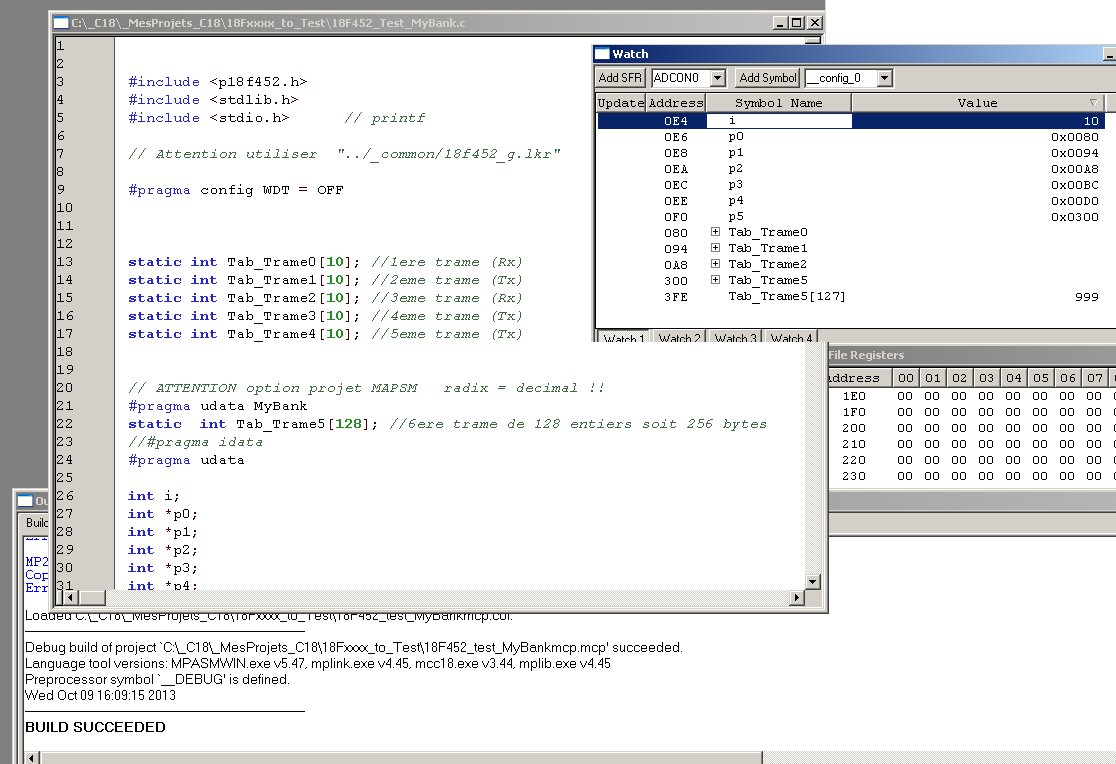Switch to the Watch 2 tab
The height and width of the screenshot is (764, 1116).
pyautogui.click(x=678, y=338)
